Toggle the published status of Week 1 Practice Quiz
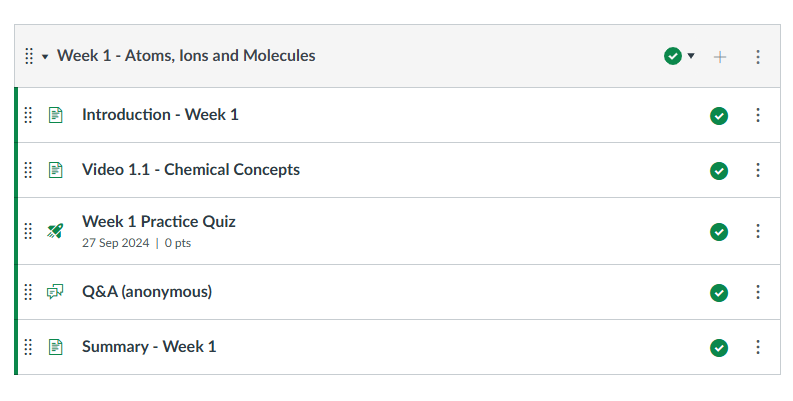Image resolution: width=793 pixels, height=401 pixels. 719,232
